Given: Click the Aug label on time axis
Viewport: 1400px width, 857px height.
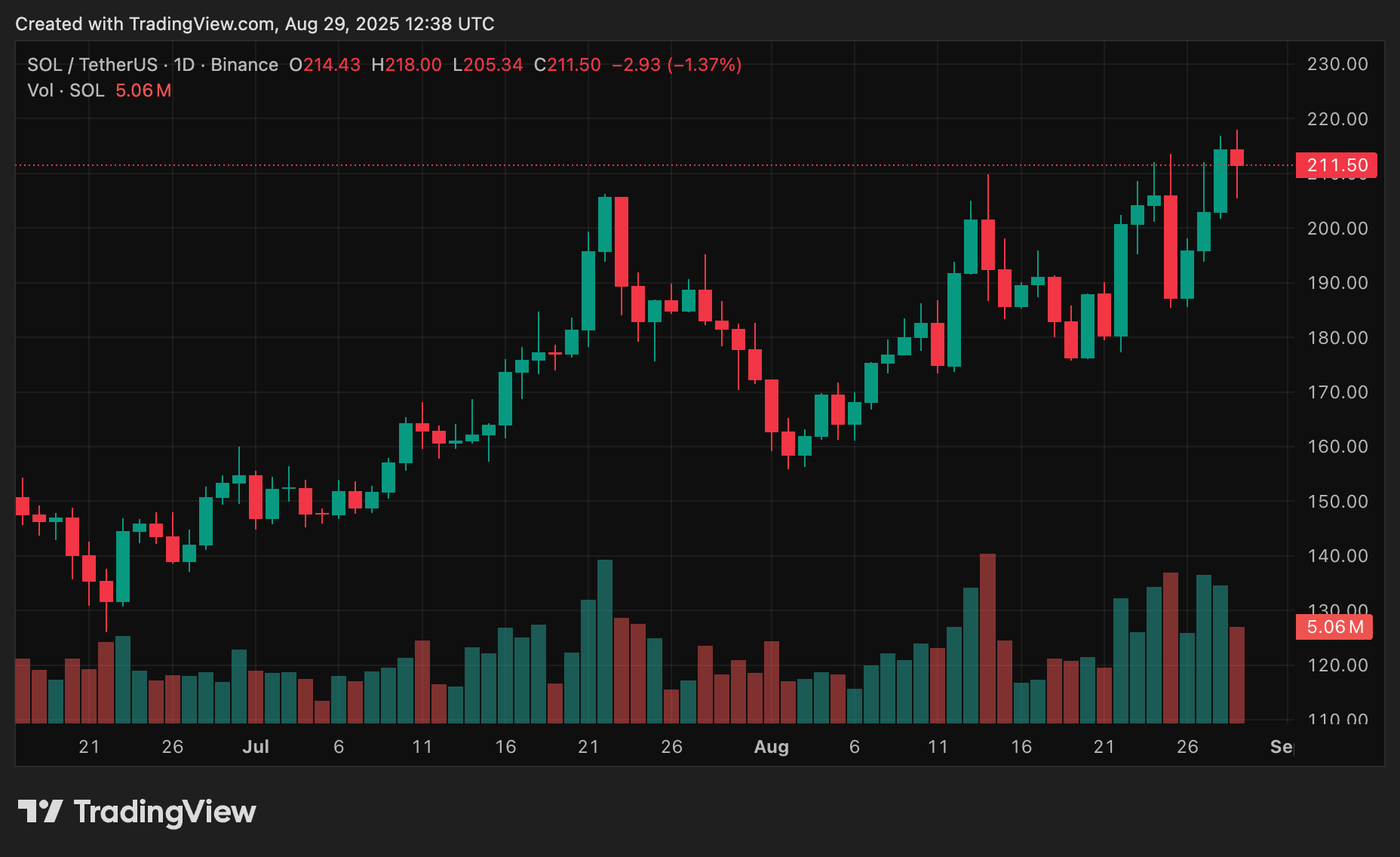Looking at the screenshot, I should (x=772, y=746).
